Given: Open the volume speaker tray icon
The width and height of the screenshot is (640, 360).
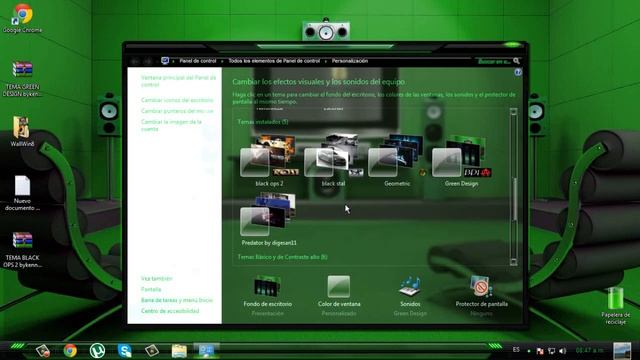Looking at the screenshot, I should (x=563, y=351).
